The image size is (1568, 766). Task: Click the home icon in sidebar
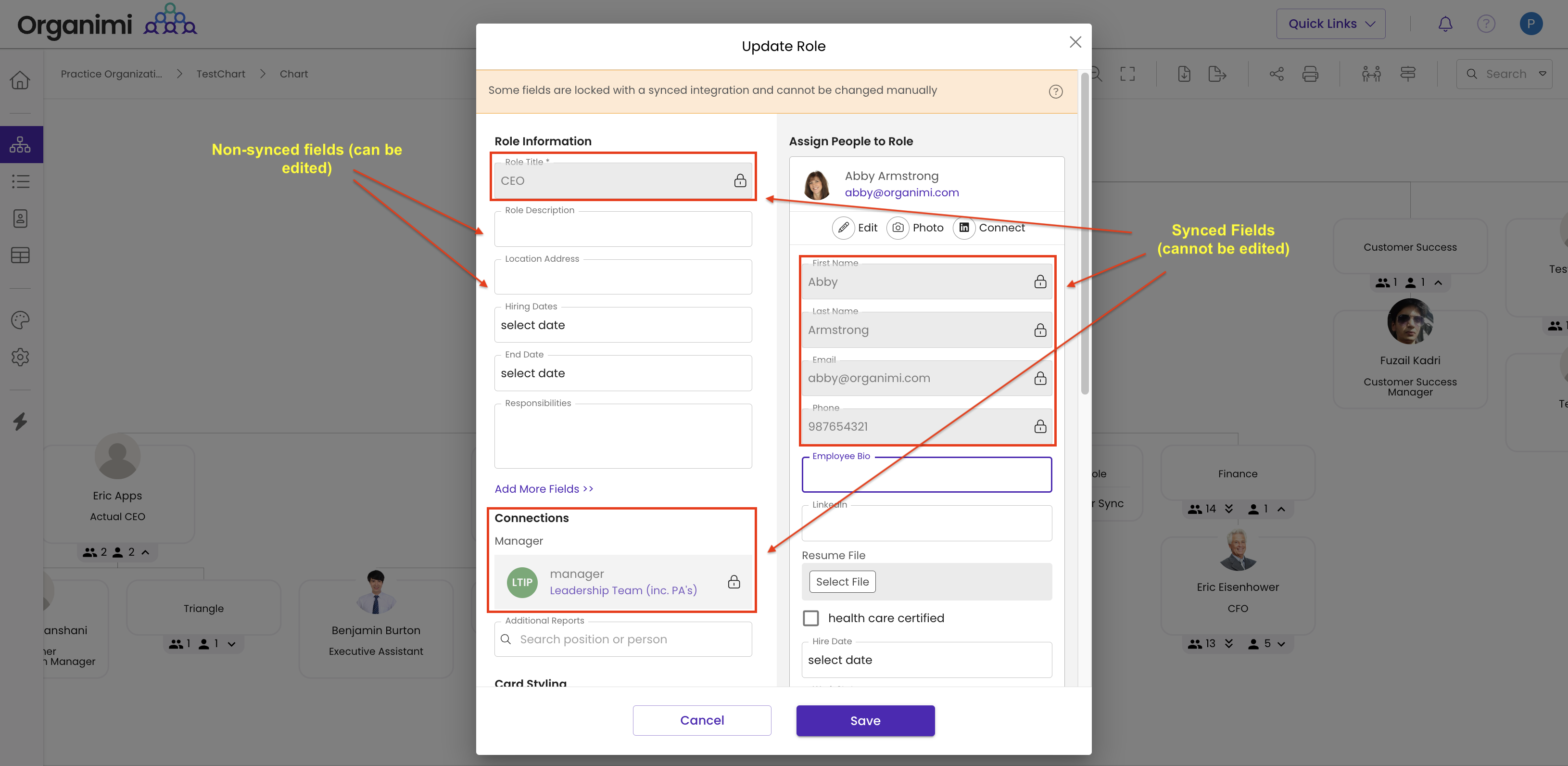20,80
